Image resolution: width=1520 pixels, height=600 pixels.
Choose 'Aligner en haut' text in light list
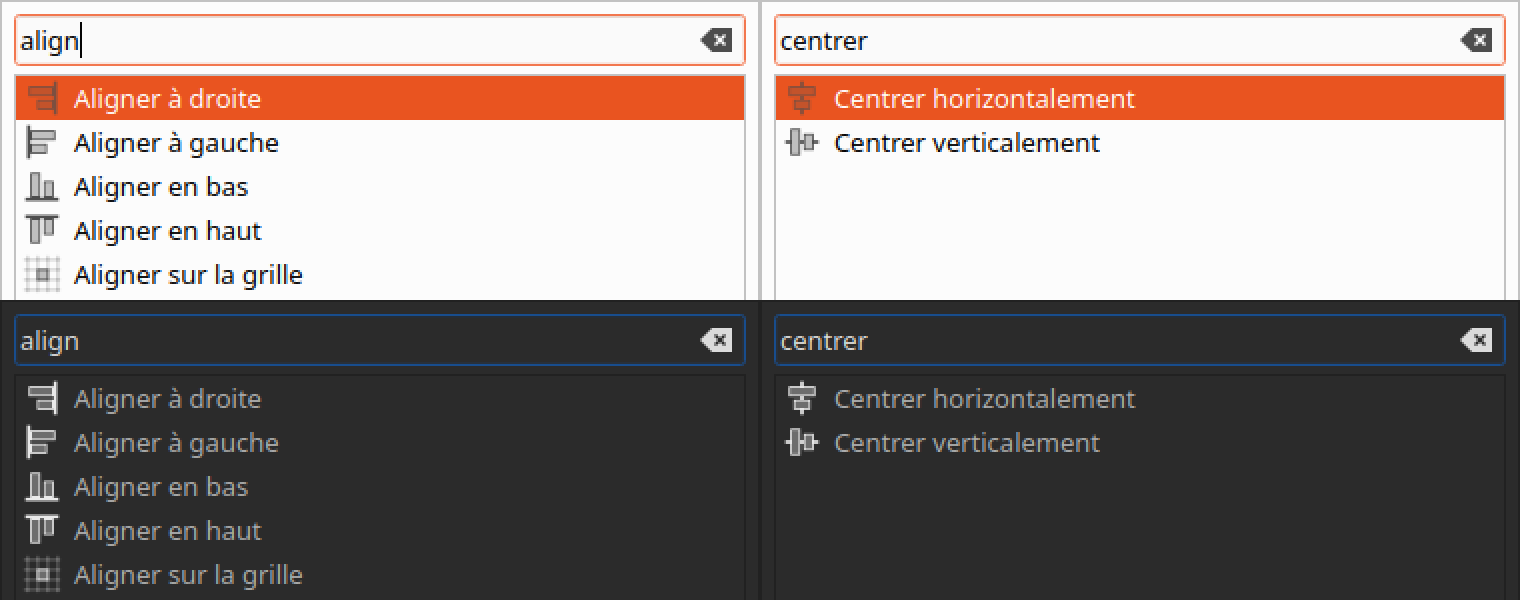(x=167, y=231)
